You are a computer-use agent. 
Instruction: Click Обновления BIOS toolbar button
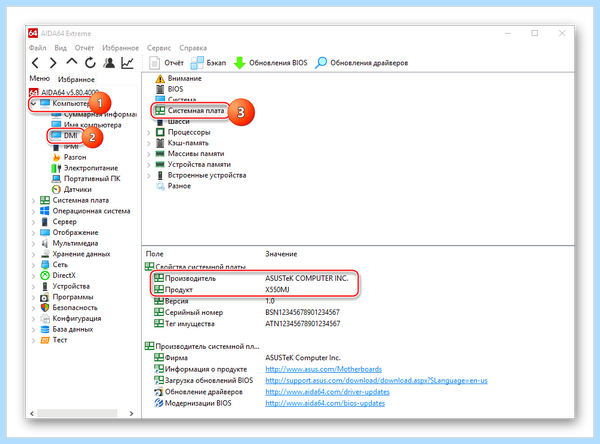[x=271, y=63]
